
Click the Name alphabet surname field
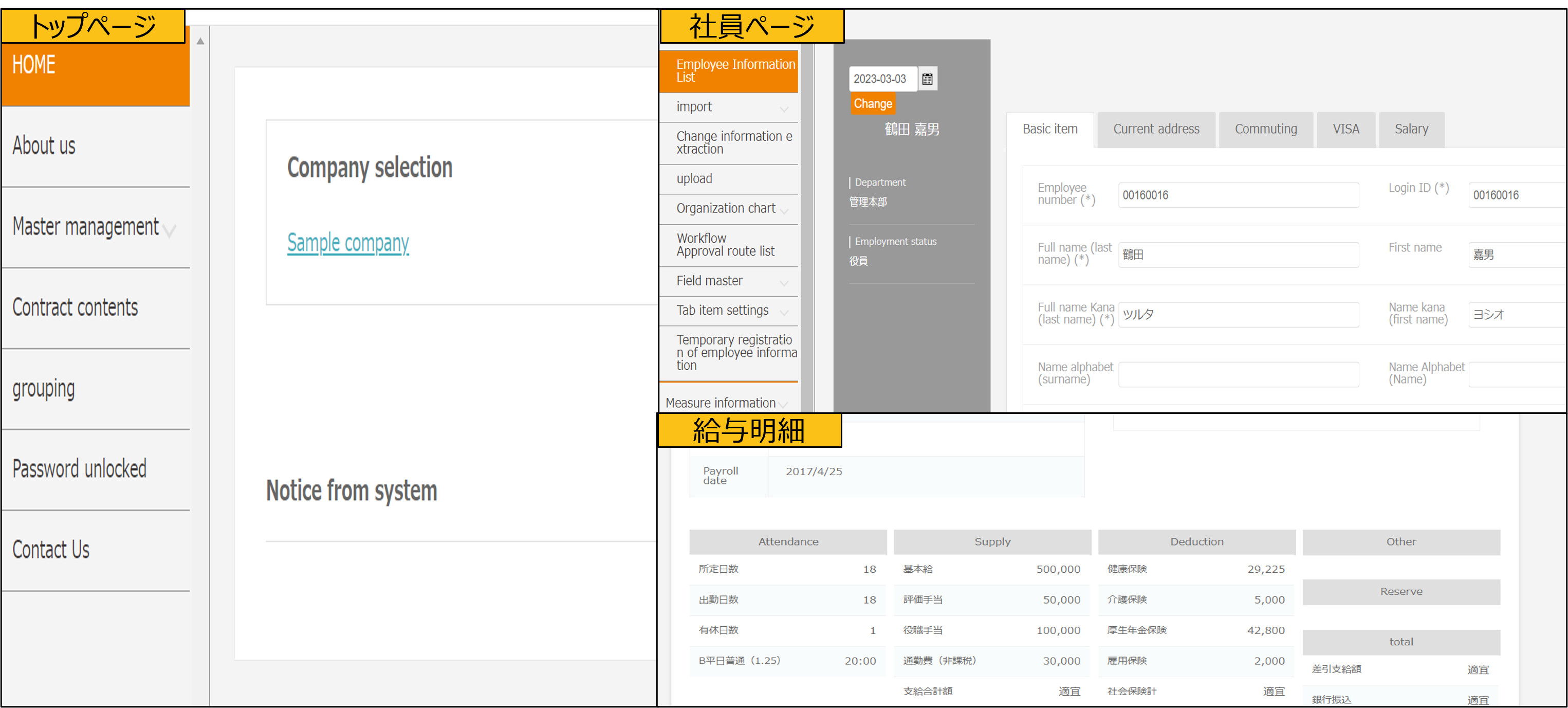pyautogui.click(x=1238, y=374)
